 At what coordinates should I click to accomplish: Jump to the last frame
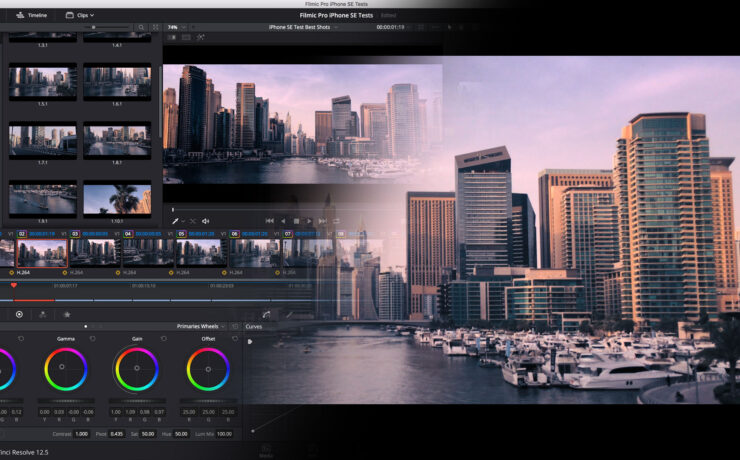tap(322, 221)
